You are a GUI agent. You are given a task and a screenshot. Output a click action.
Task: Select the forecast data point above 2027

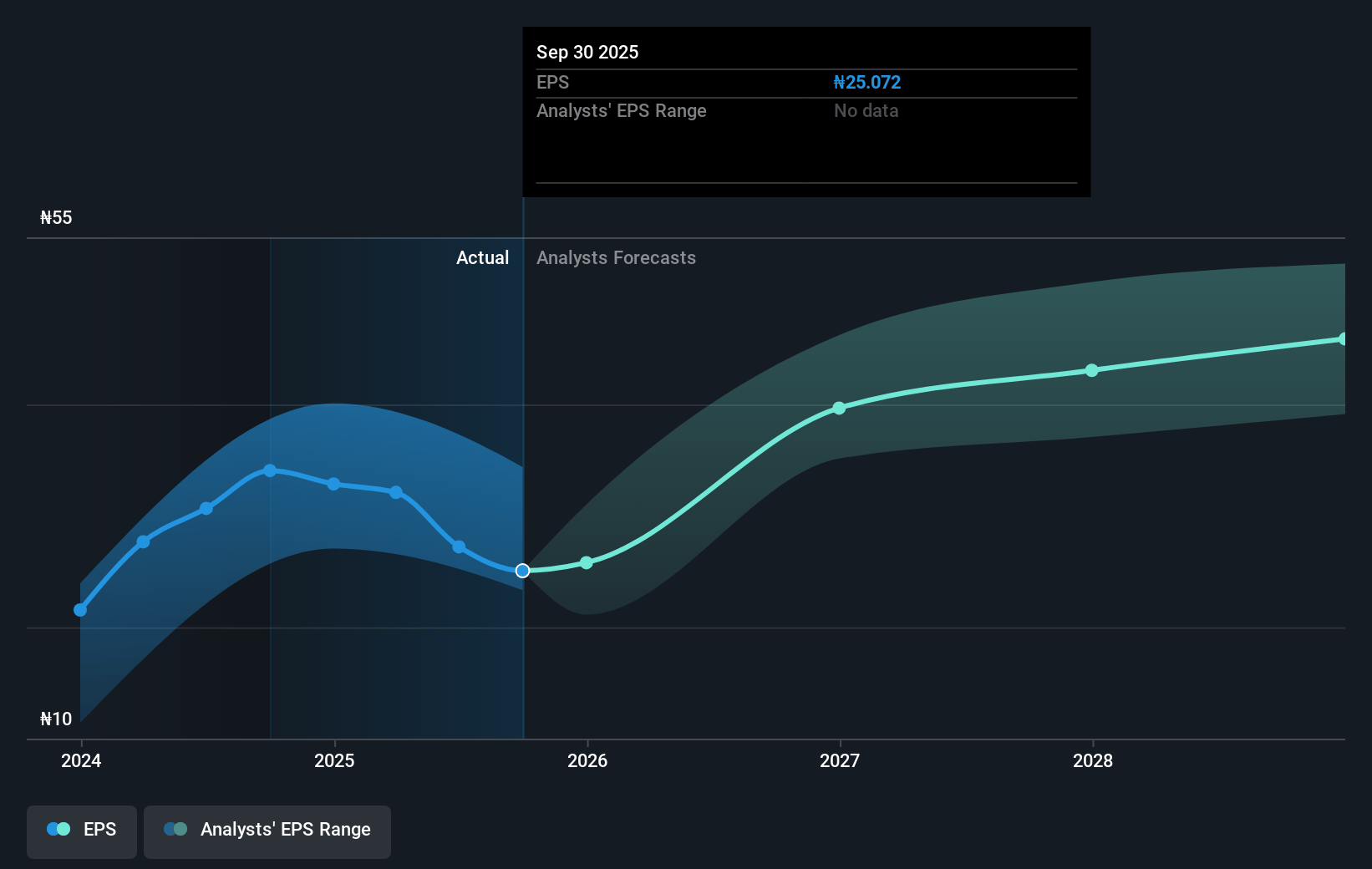(x=839, y=408)
